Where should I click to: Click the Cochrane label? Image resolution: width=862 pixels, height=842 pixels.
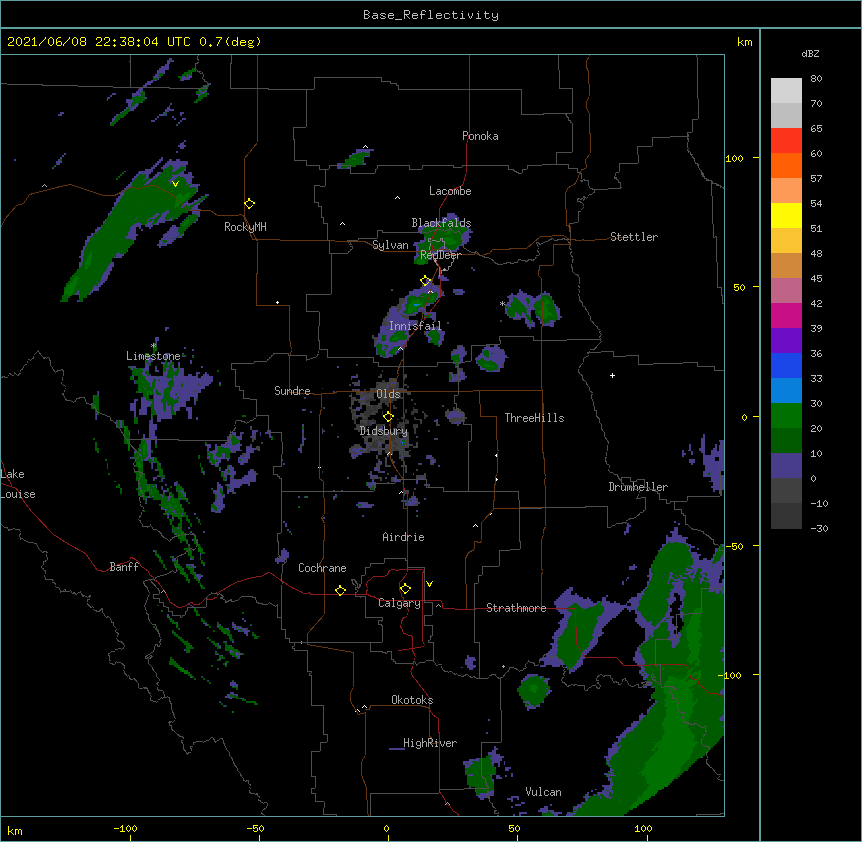pyautogui.click(x=322, y=568)
